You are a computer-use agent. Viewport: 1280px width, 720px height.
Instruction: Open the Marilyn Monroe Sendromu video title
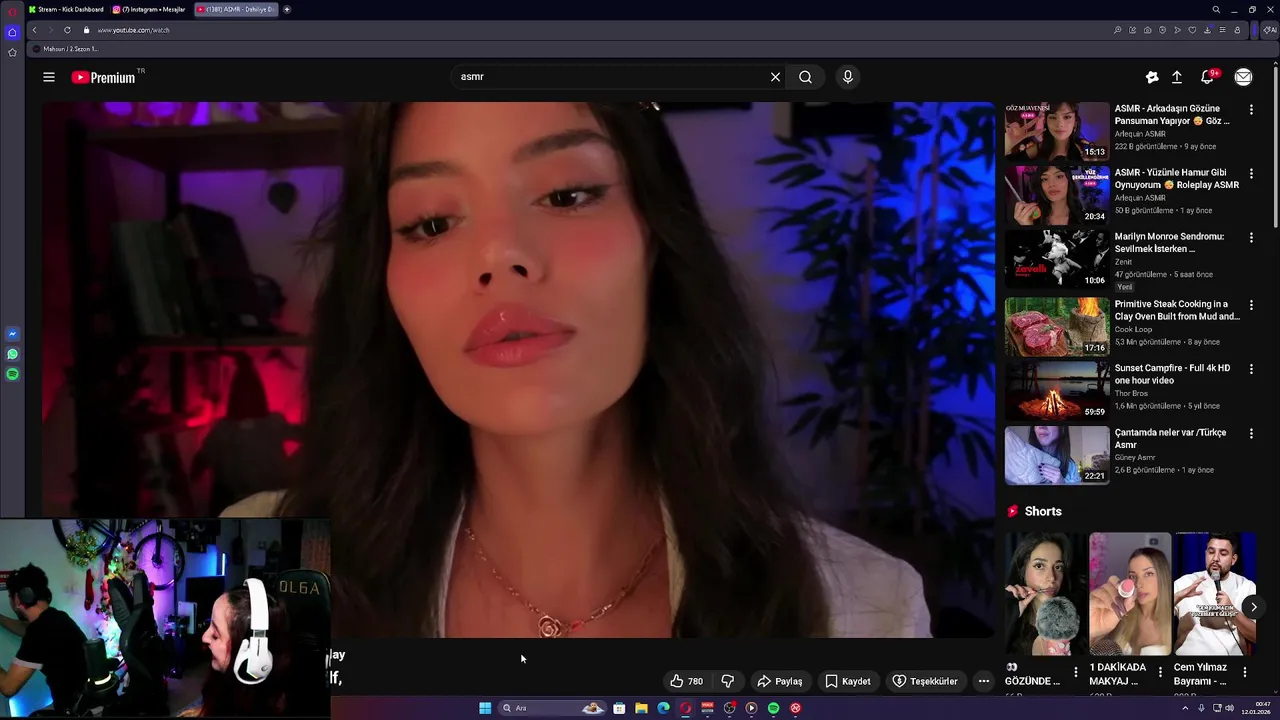[x=1169, y=243]
